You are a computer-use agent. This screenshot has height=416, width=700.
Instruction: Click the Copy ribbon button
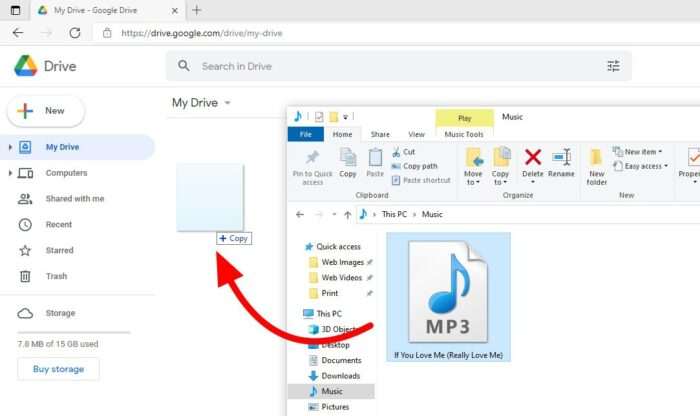click(x=348, y=163)
